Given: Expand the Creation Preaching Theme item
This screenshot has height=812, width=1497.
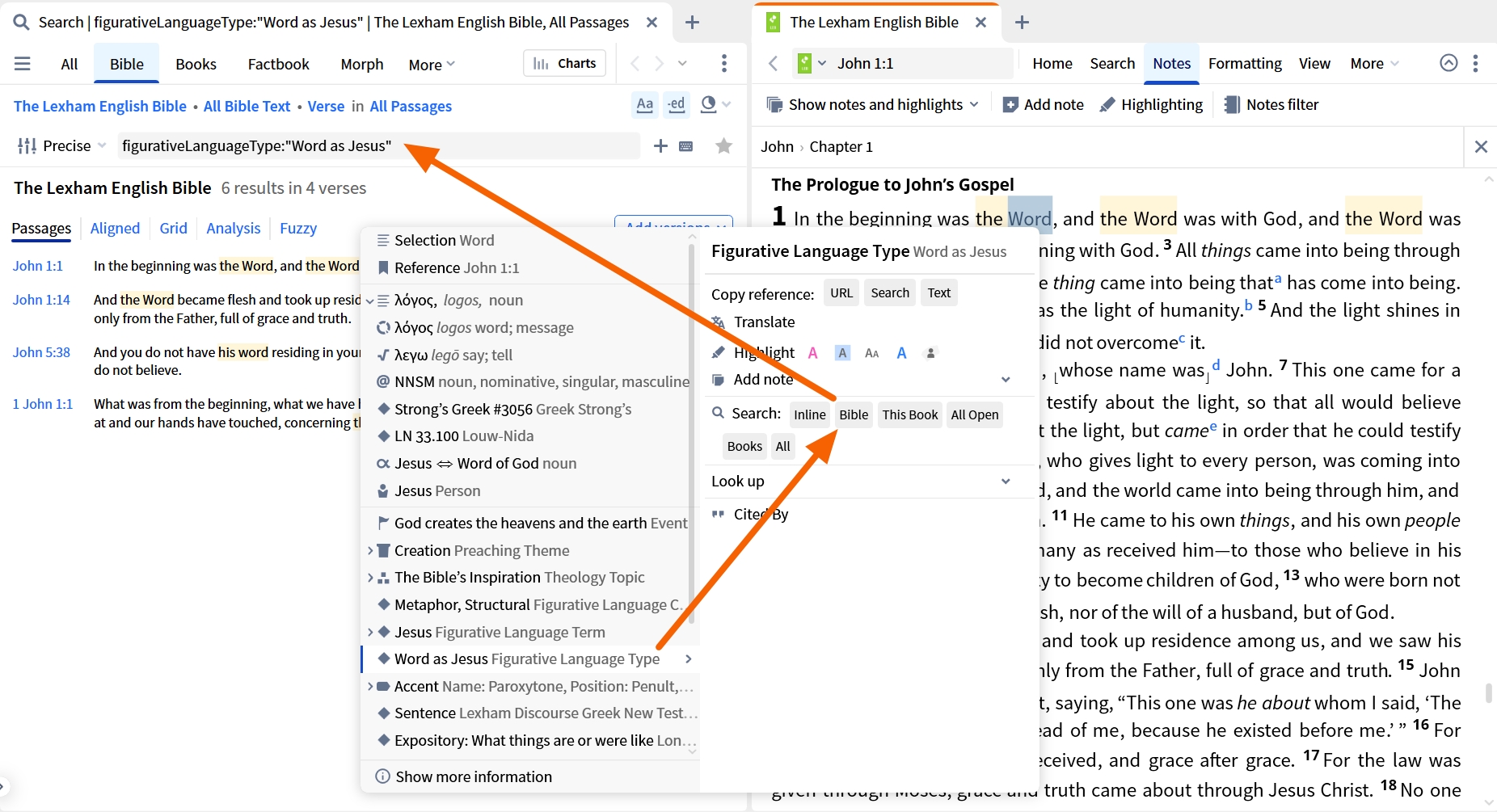Looking at the screenshot, I should coord(370,550).
